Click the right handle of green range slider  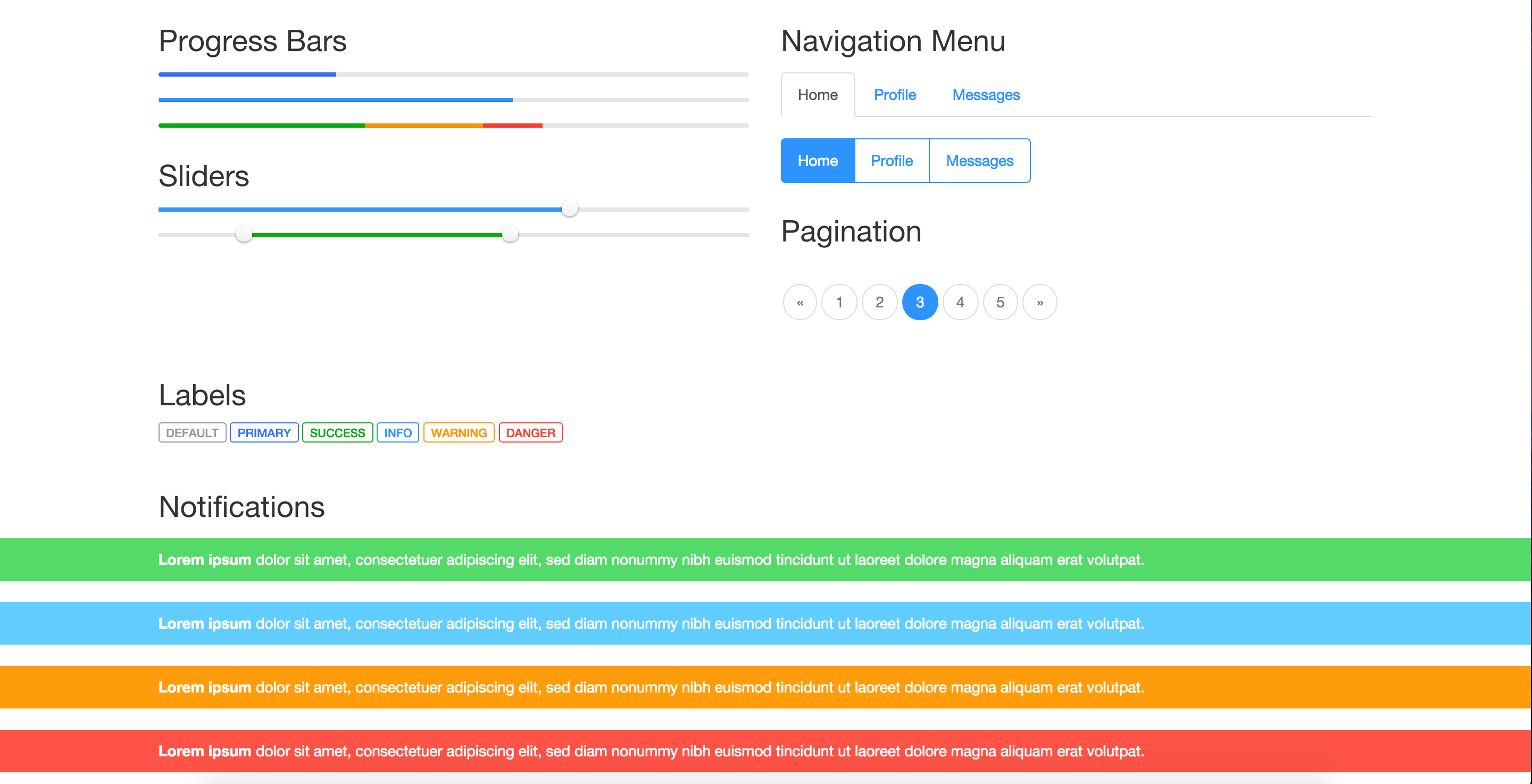[510, 234]
